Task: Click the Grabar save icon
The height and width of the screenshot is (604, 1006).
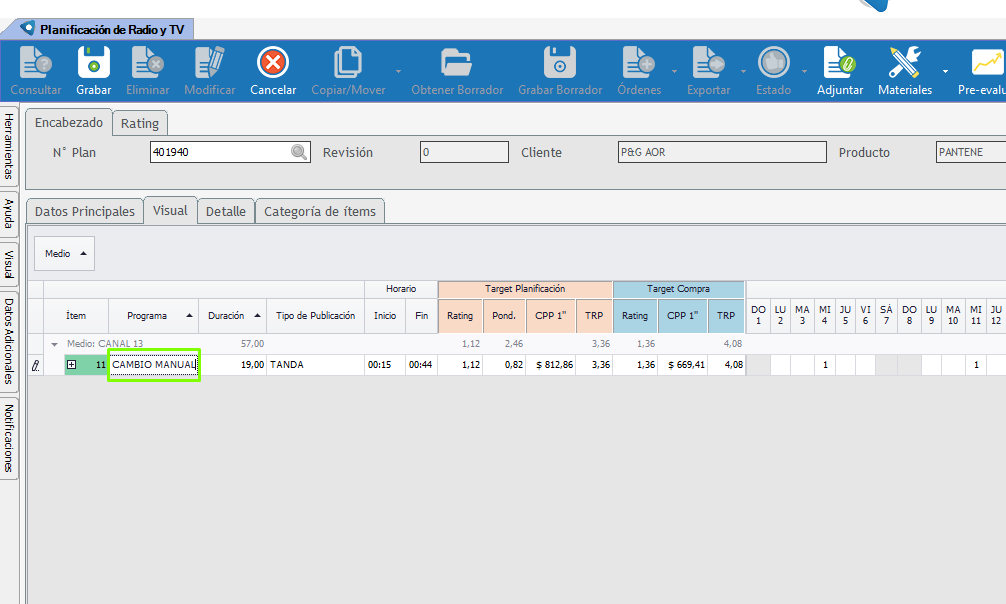Action: (x=94, y=63)
